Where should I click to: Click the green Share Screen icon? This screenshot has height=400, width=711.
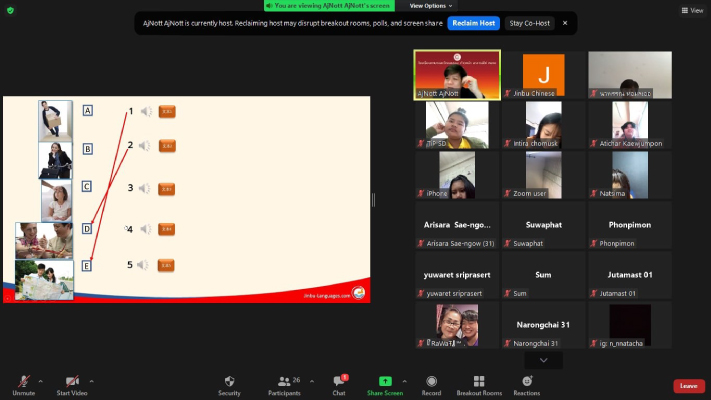click(x=385, y=381)
